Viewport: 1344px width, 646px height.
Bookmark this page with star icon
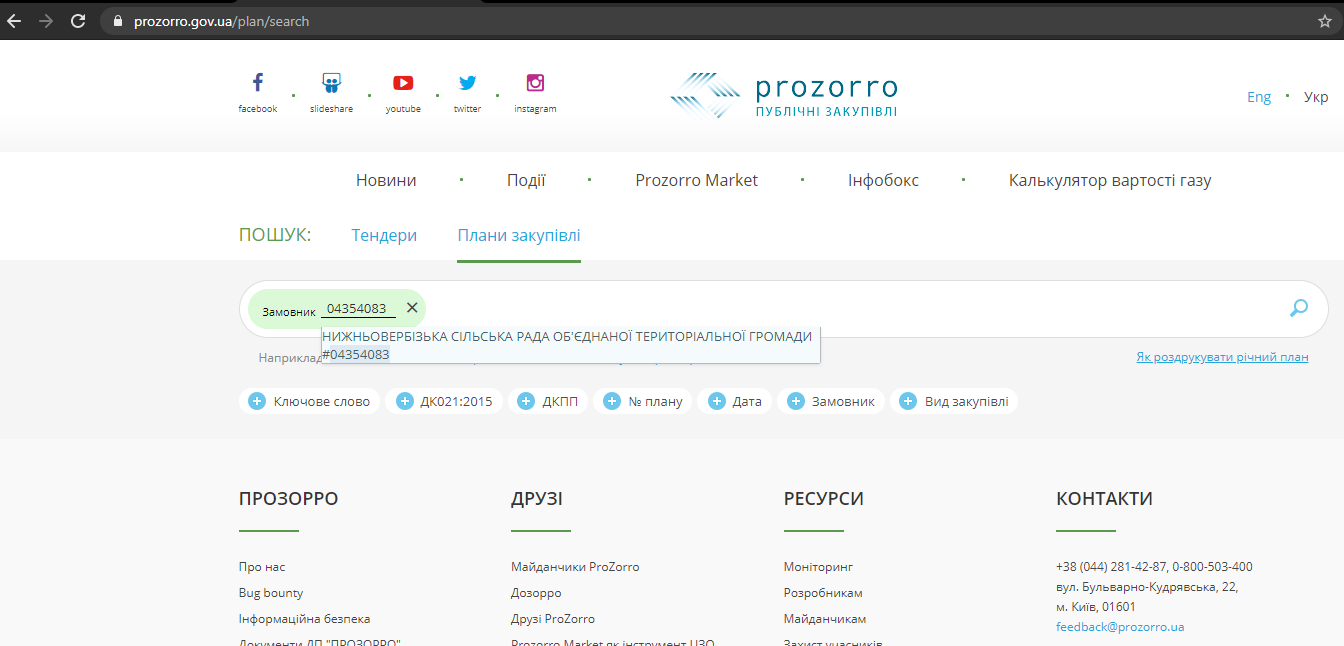point(1324,21)
